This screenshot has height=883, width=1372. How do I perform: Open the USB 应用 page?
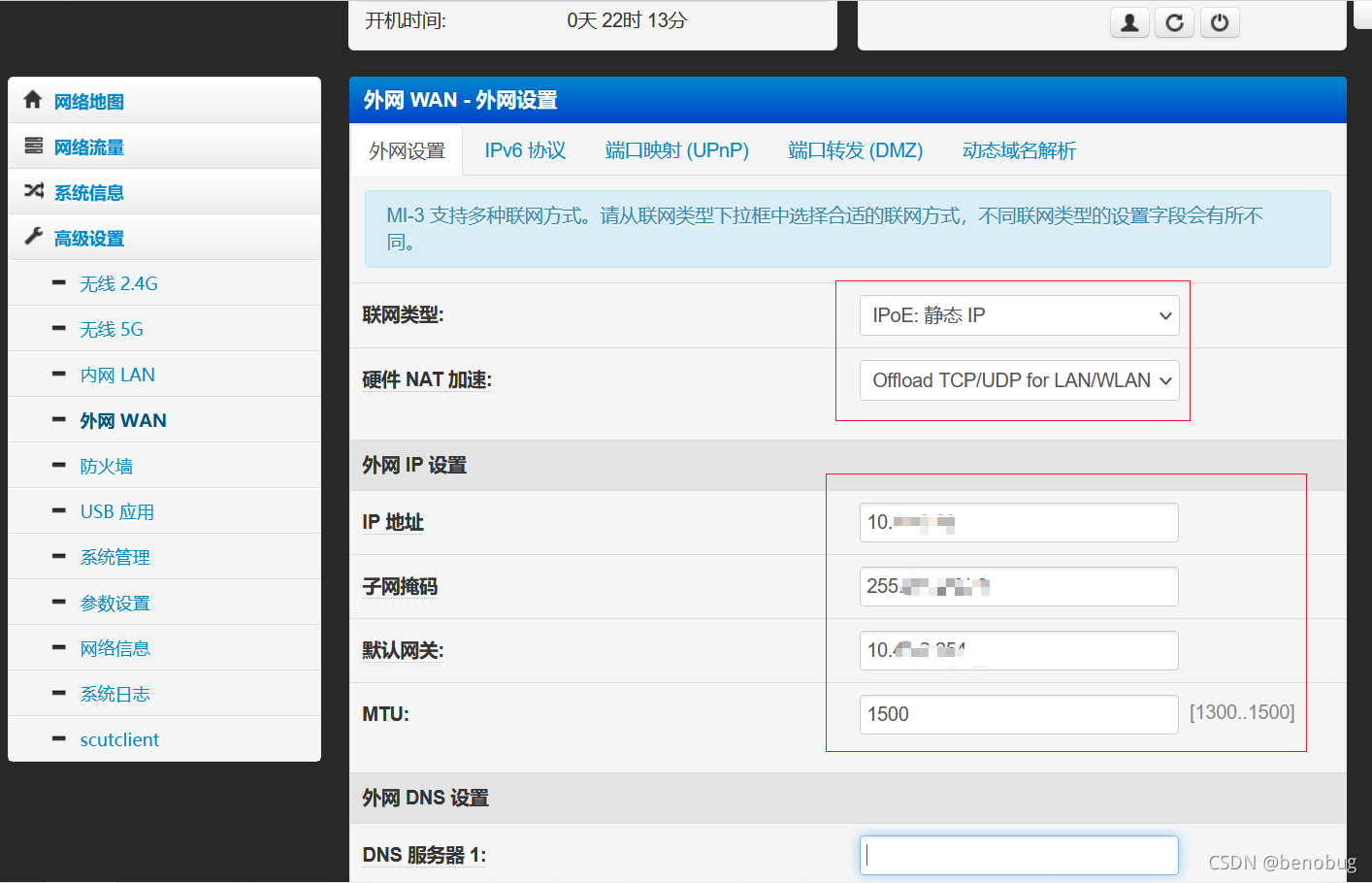pos(164,511)
